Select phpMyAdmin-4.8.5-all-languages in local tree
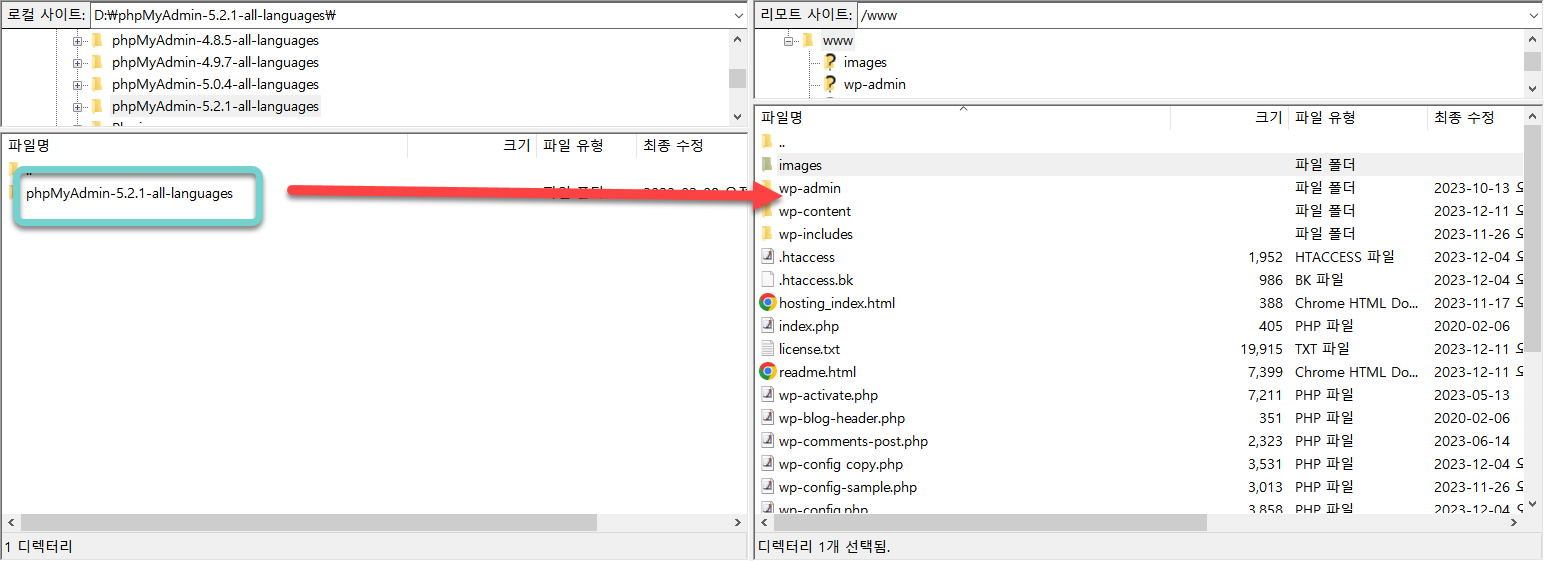 tap(215, 41)
